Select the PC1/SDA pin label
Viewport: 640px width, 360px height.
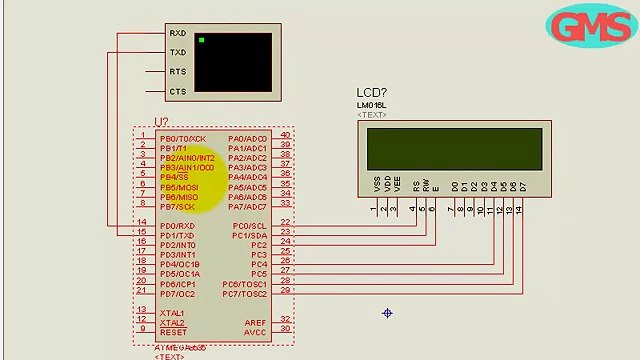pyautogui.click(x=249, y=236)
